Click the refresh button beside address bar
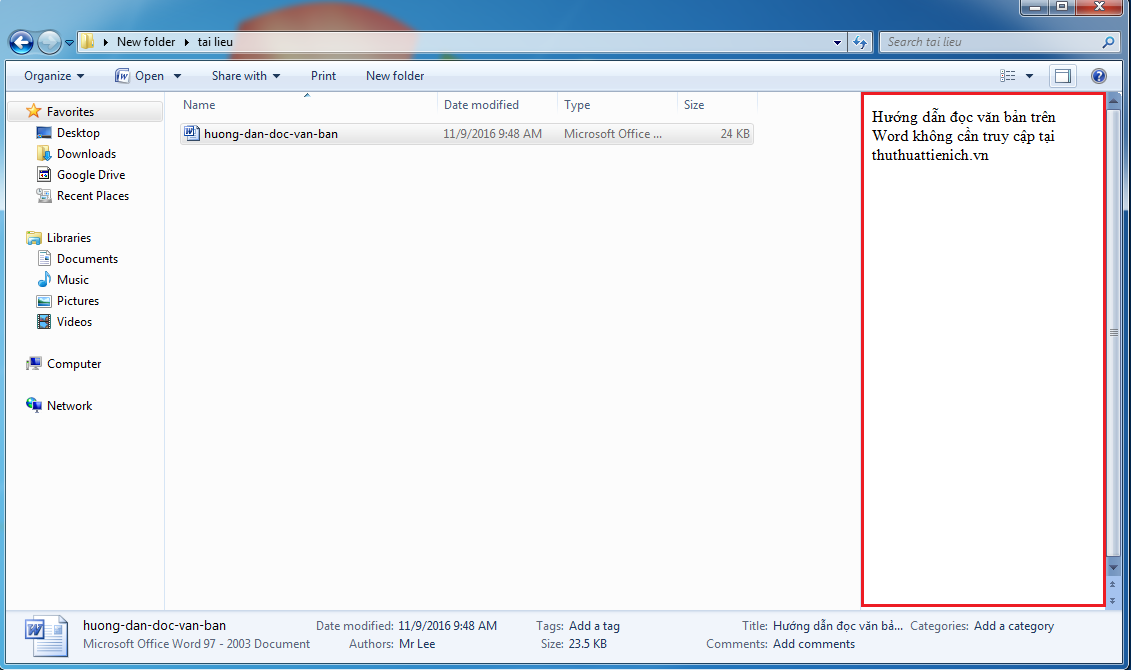This screenshot has width=1131, height=670. point(860,42)
